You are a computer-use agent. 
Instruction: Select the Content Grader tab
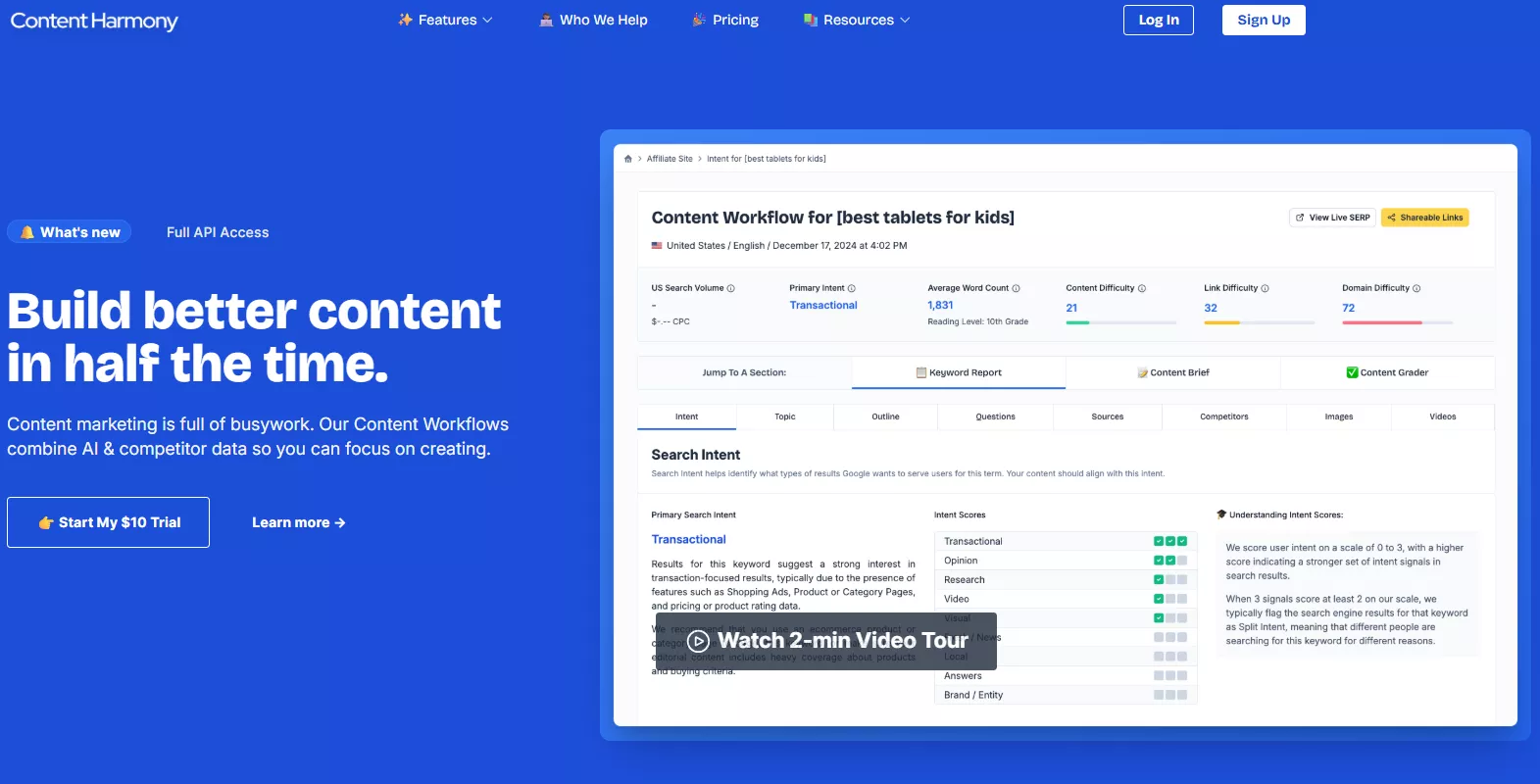tap(1388, 372)
